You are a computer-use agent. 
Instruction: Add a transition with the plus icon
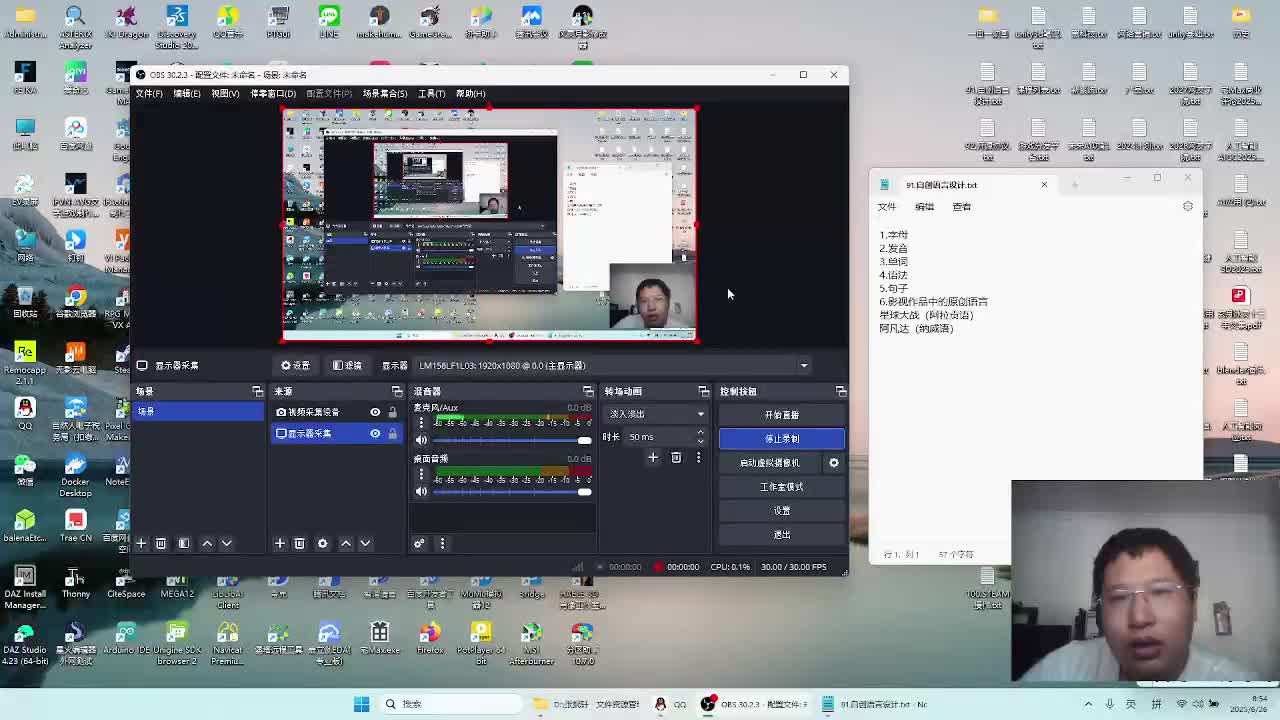click(x=653, y=458)
